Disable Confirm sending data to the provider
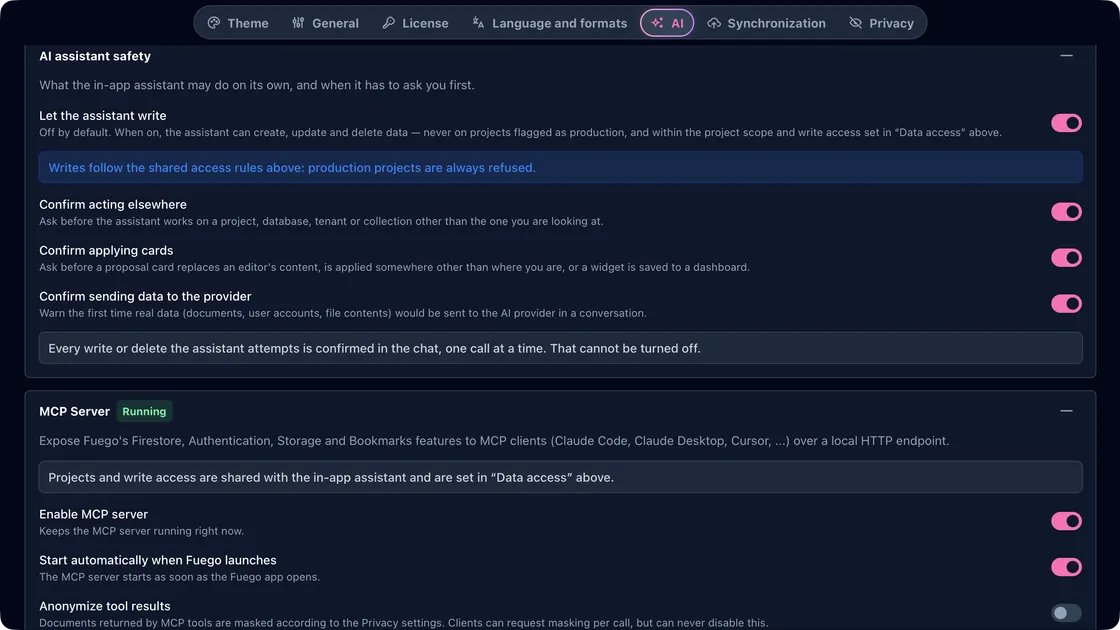The width and height of the screenshot is (1120, 630). (x=1066, y=304)
